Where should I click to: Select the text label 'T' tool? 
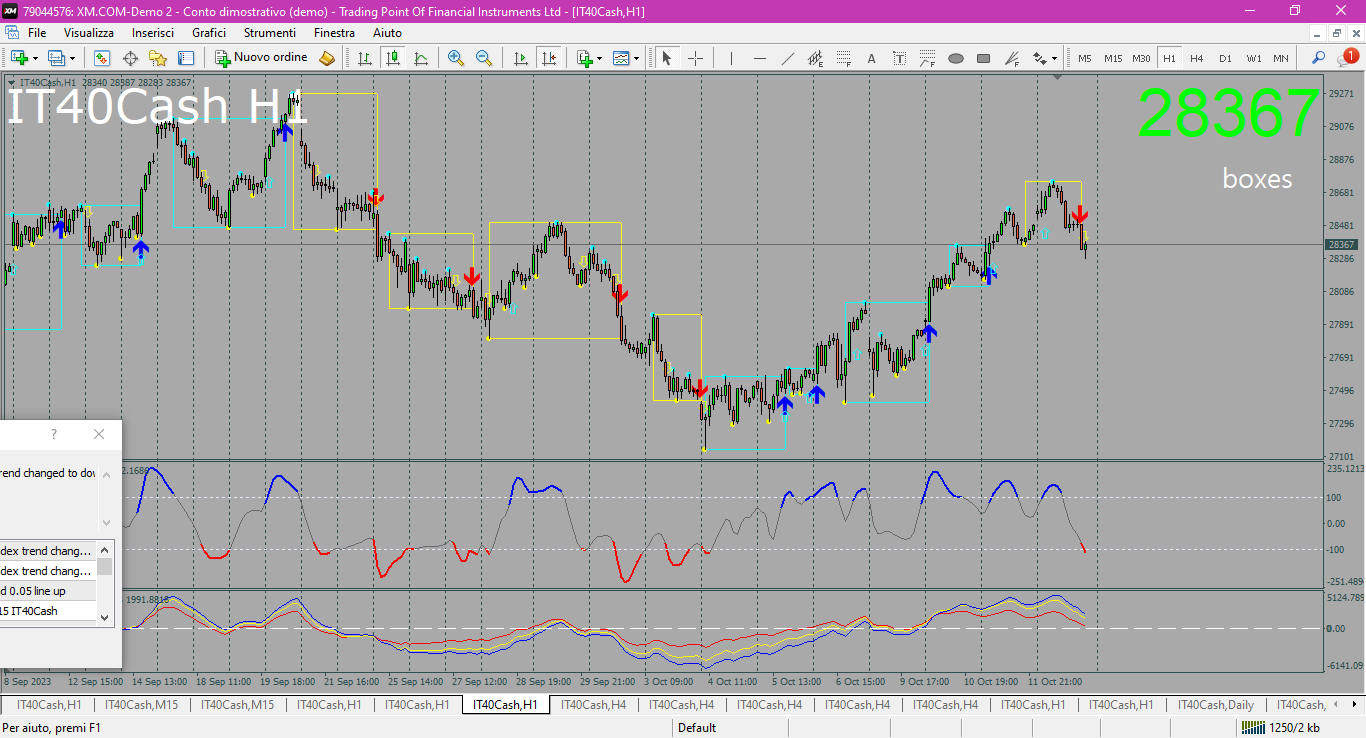899,58
